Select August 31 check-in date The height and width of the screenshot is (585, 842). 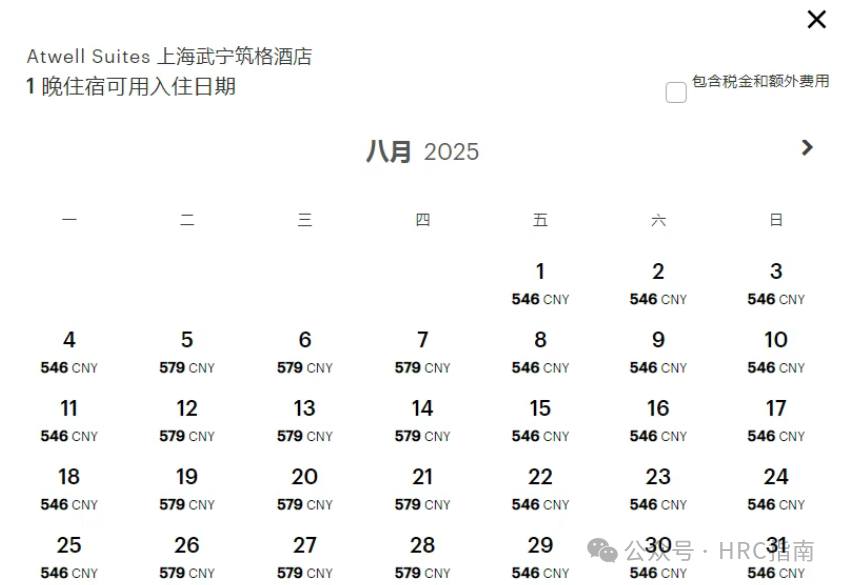(x=775, y=545)
